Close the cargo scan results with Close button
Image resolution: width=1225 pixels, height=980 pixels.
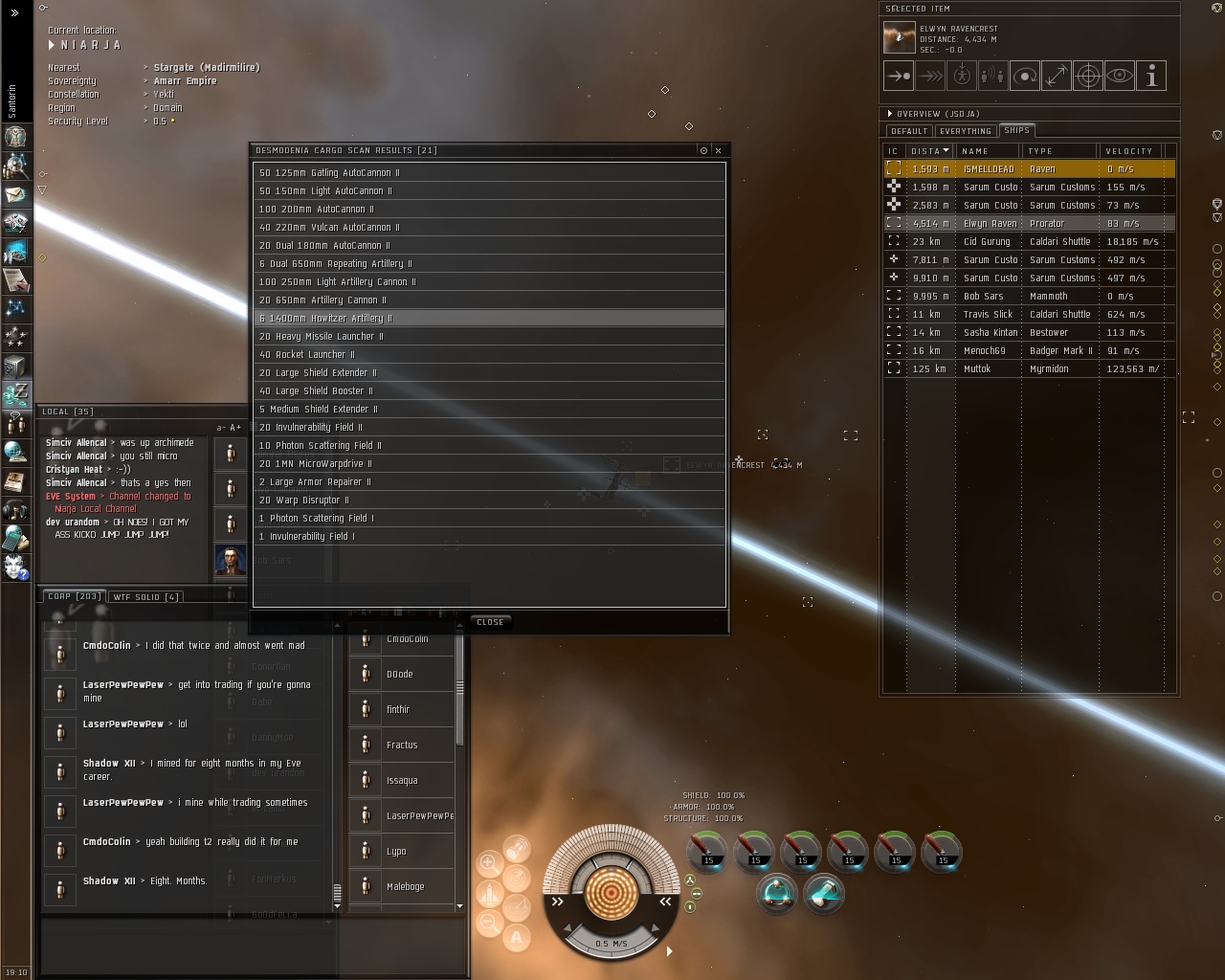coord(490,622)
